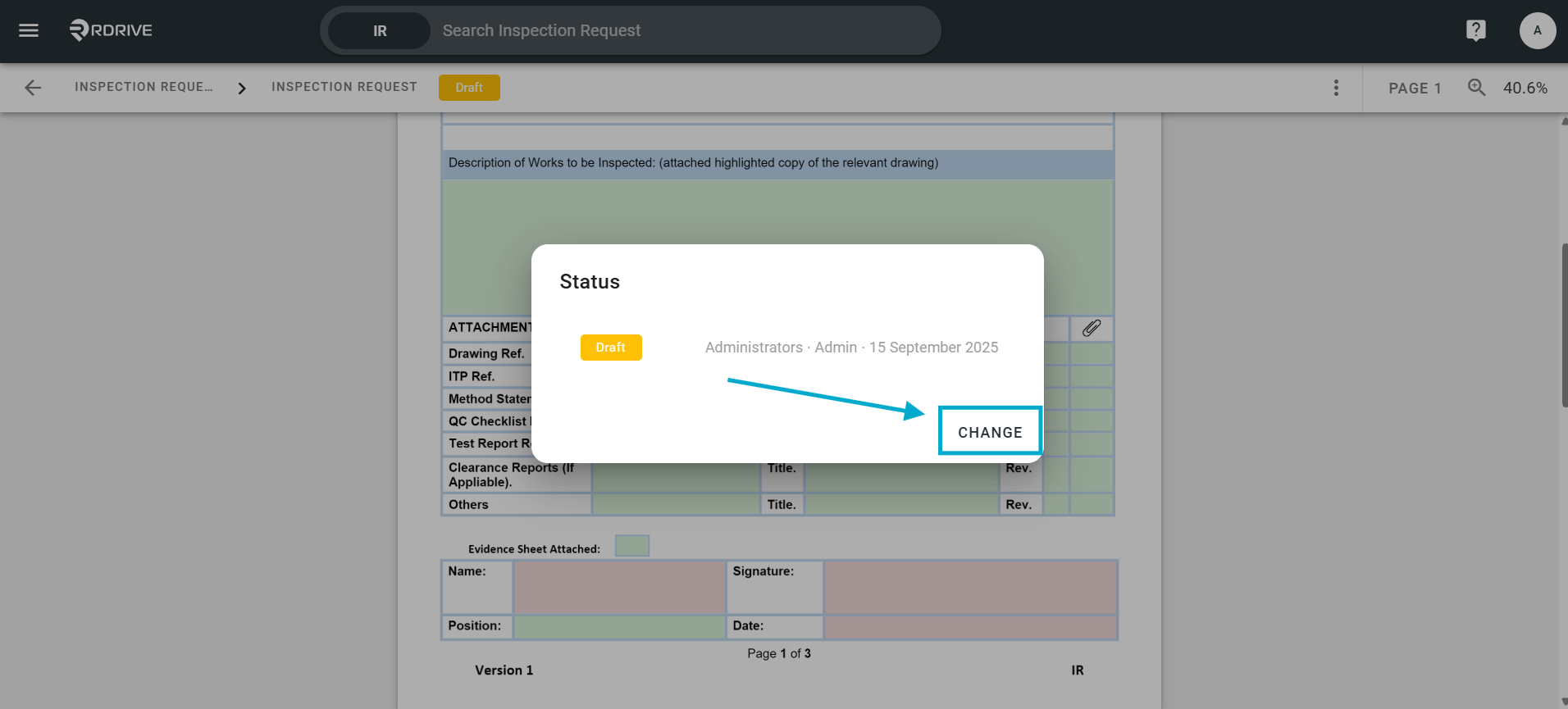Open the hamburger navigation menu
1568x709 pixels.
[x=29, y=30]
